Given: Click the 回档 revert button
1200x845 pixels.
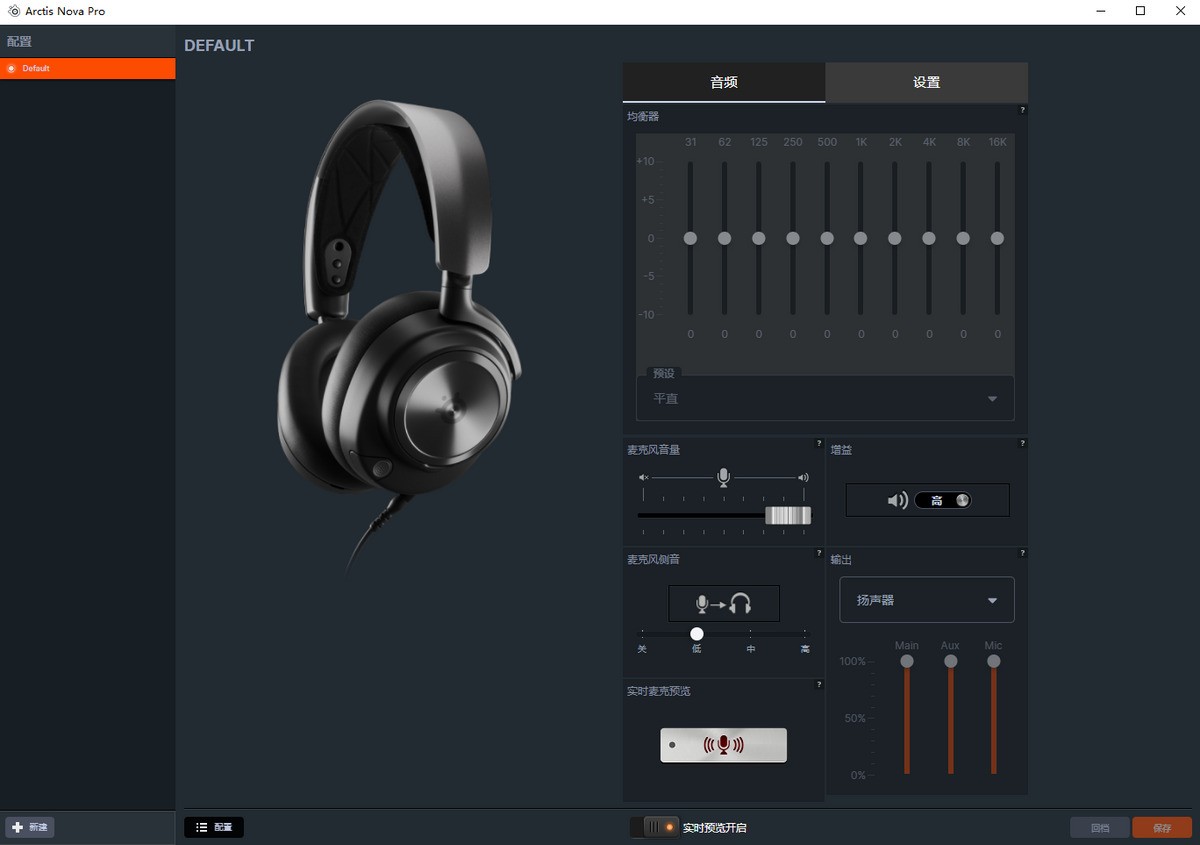Looking at the screenshot, I should pyautogui.click(x=1100, y=828).
